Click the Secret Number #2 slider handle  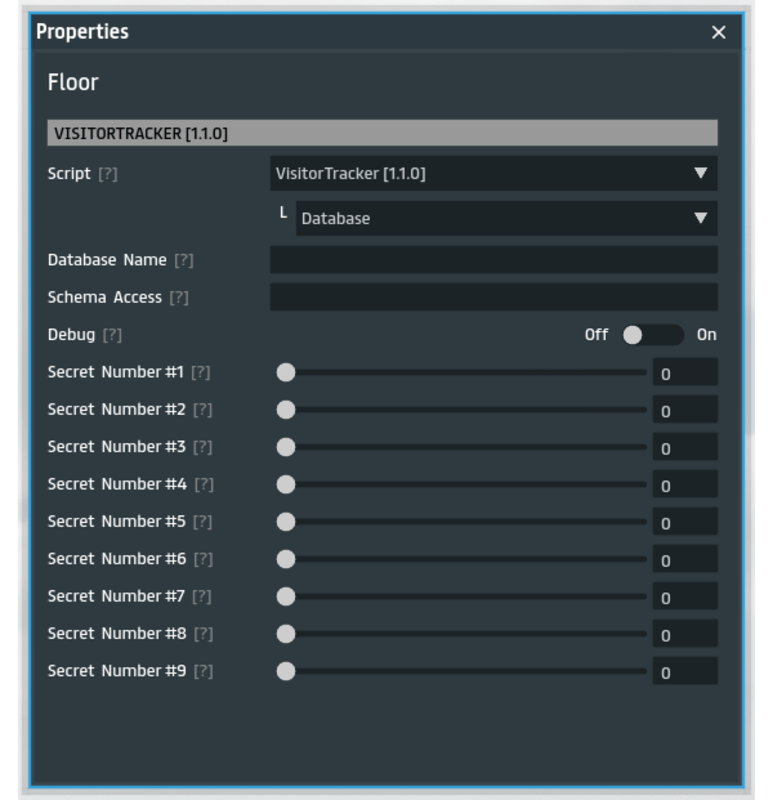click(286, 410)
